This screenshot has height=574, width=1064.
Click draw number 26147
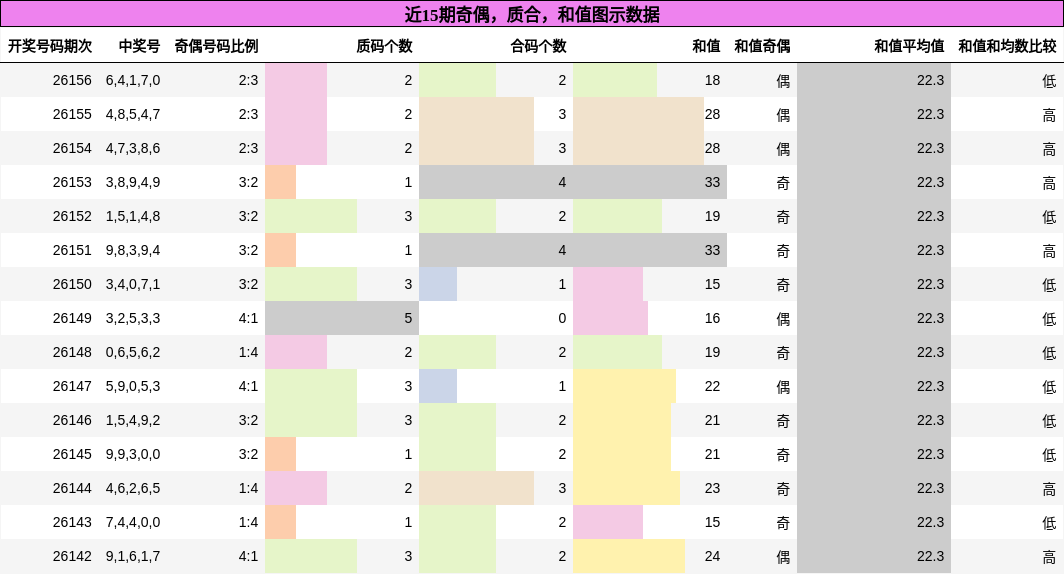point(72,385)
